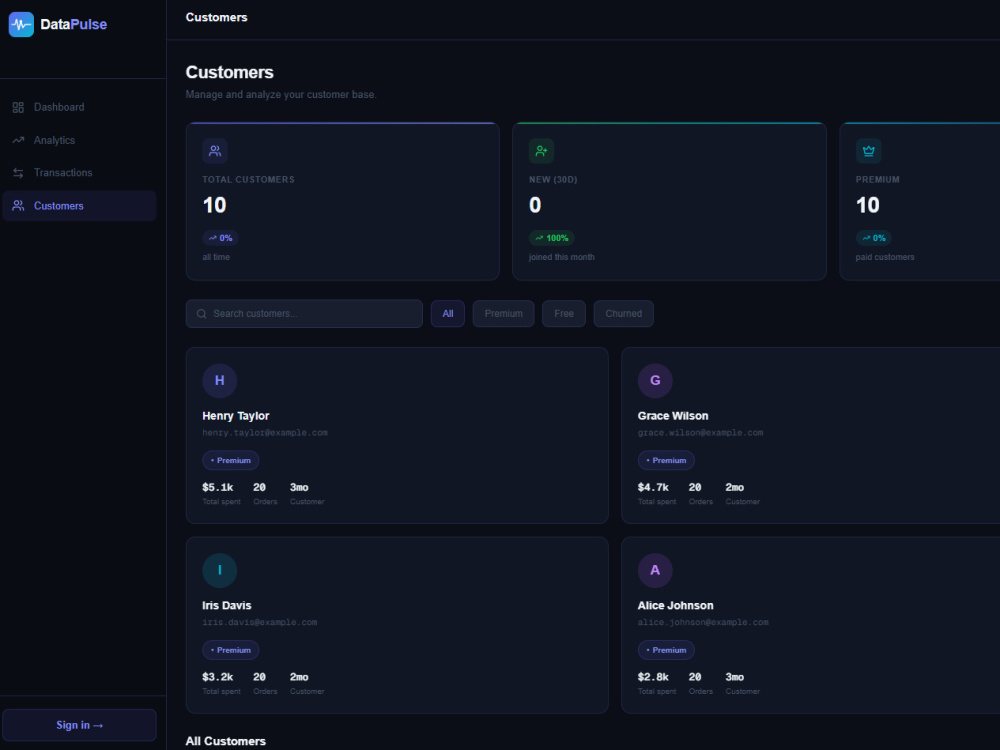Click Henry Taylor's H avatar
This screenshot has height=750, width=1000.
pyautogui.click(x=219, y=381)
